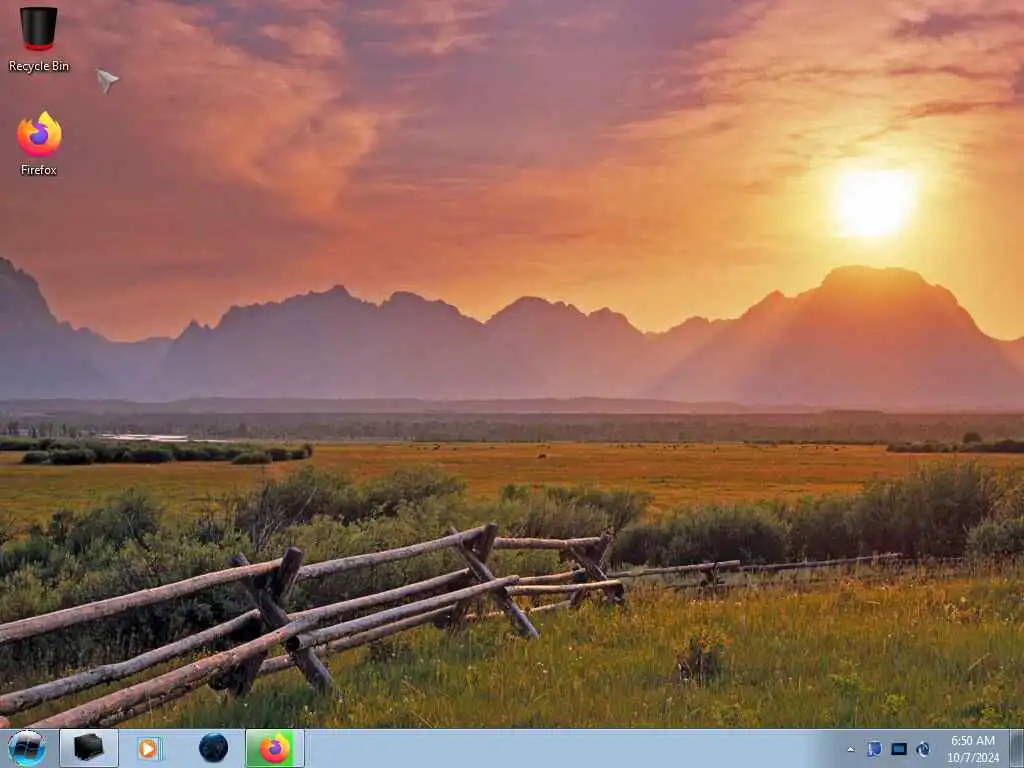Click the blue monitor tray icon
The height and width of the screenshot is (768, 1024).
click(x=899, y=749)
